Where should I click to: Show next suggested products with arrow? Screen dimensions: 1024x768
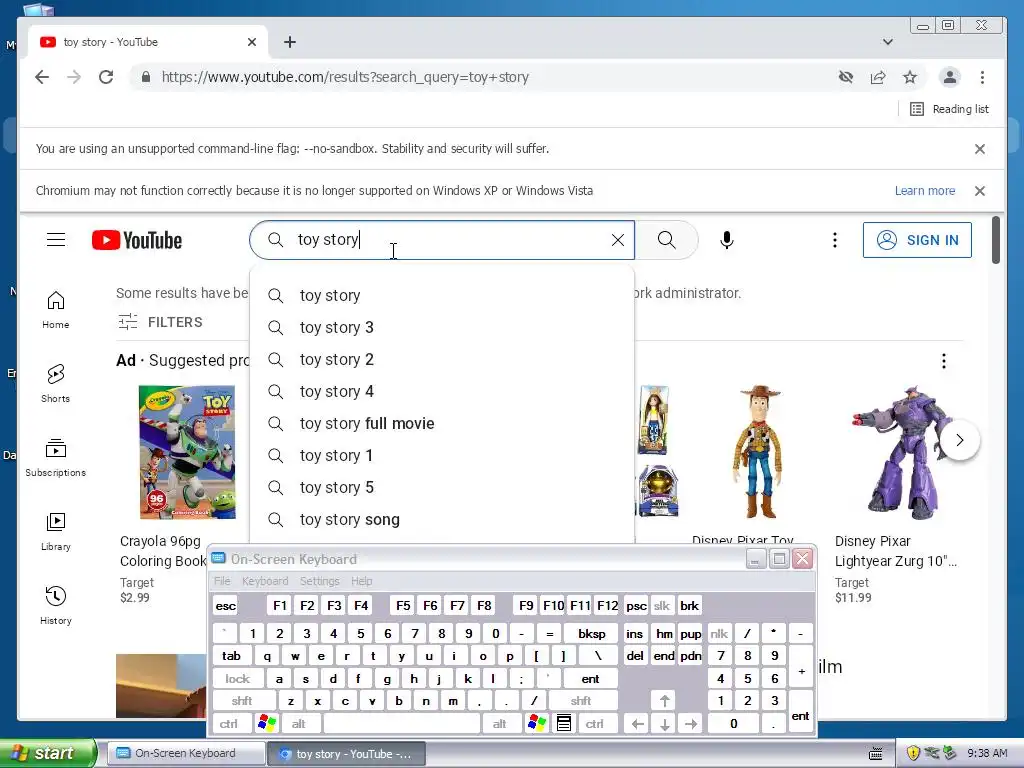tap(959, 440)
